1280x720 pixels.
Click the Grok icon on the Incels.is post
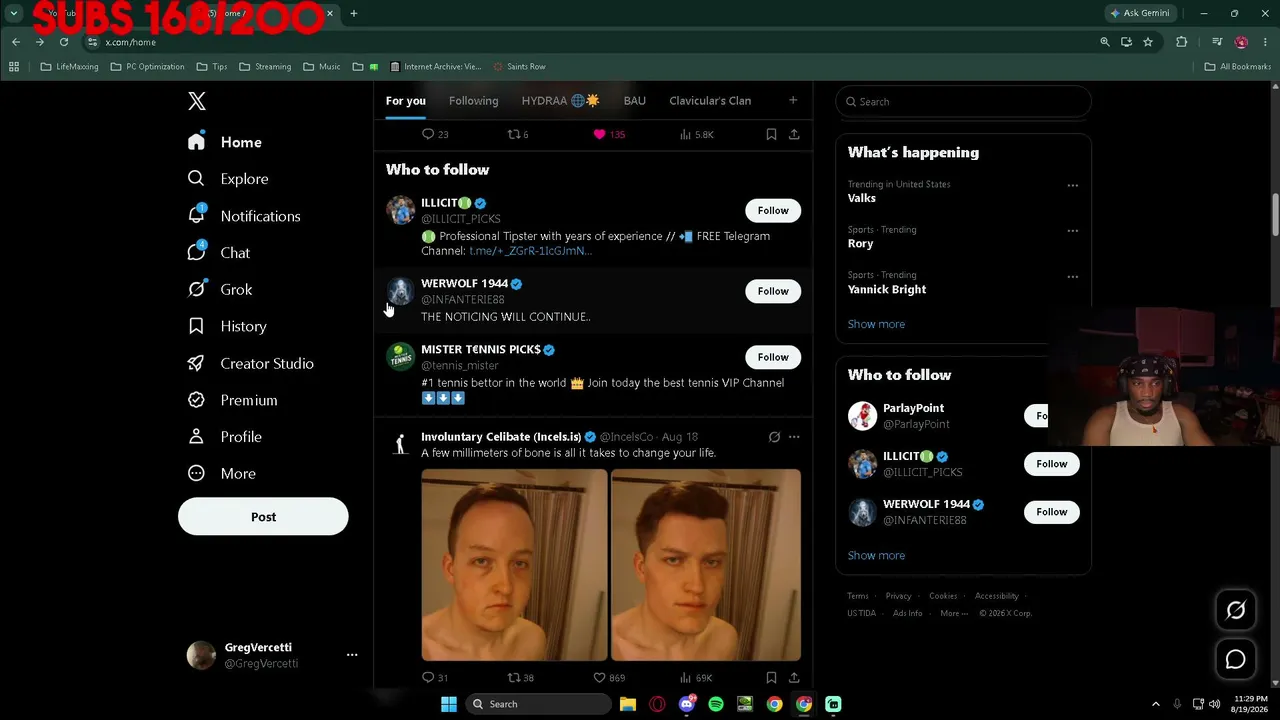[x=774, y=437]
